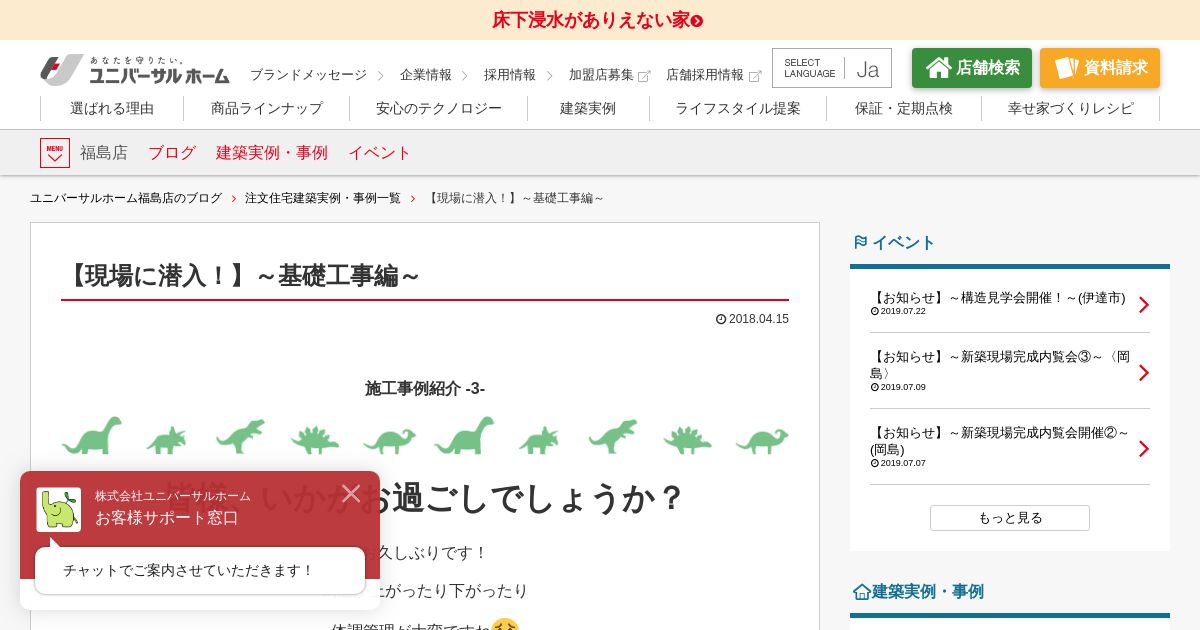This screenshot has width=1200, height=630.
Task: Open event 構造見学会開催！～(伊達市)
Action: (x=998, y=298)
